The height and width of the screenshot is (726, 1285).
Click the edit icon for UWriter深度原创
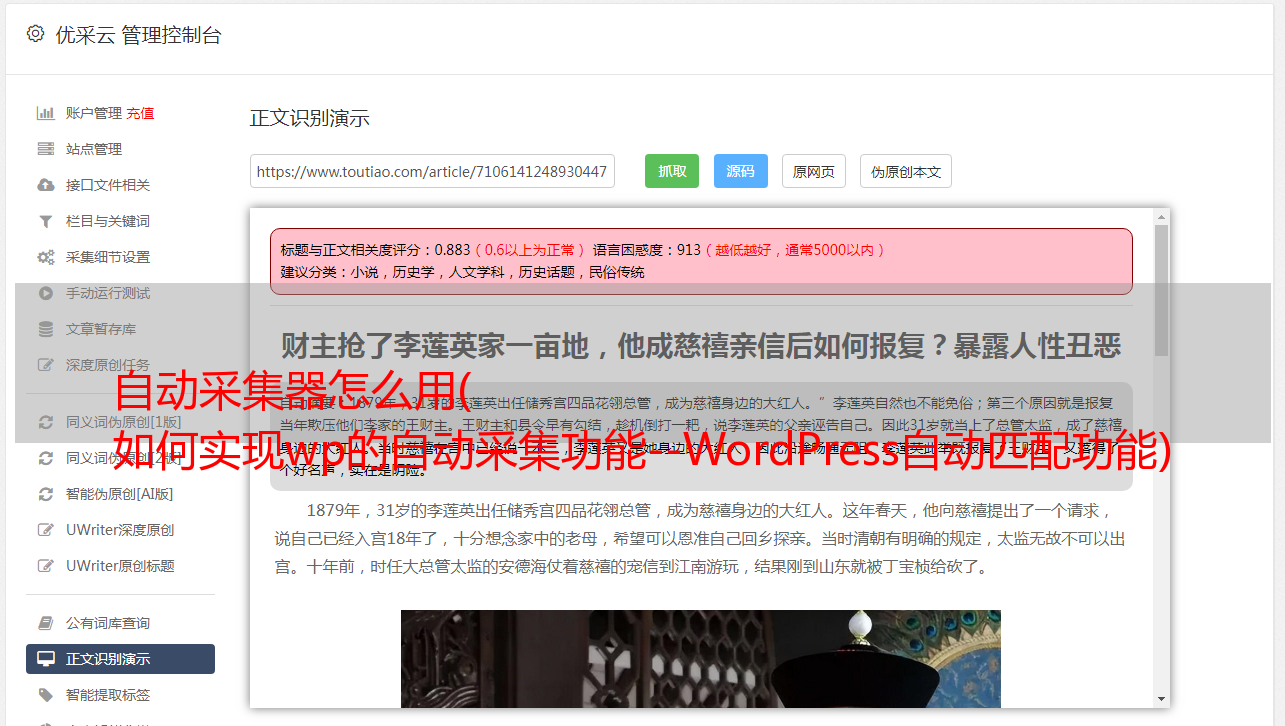(46, 530)
